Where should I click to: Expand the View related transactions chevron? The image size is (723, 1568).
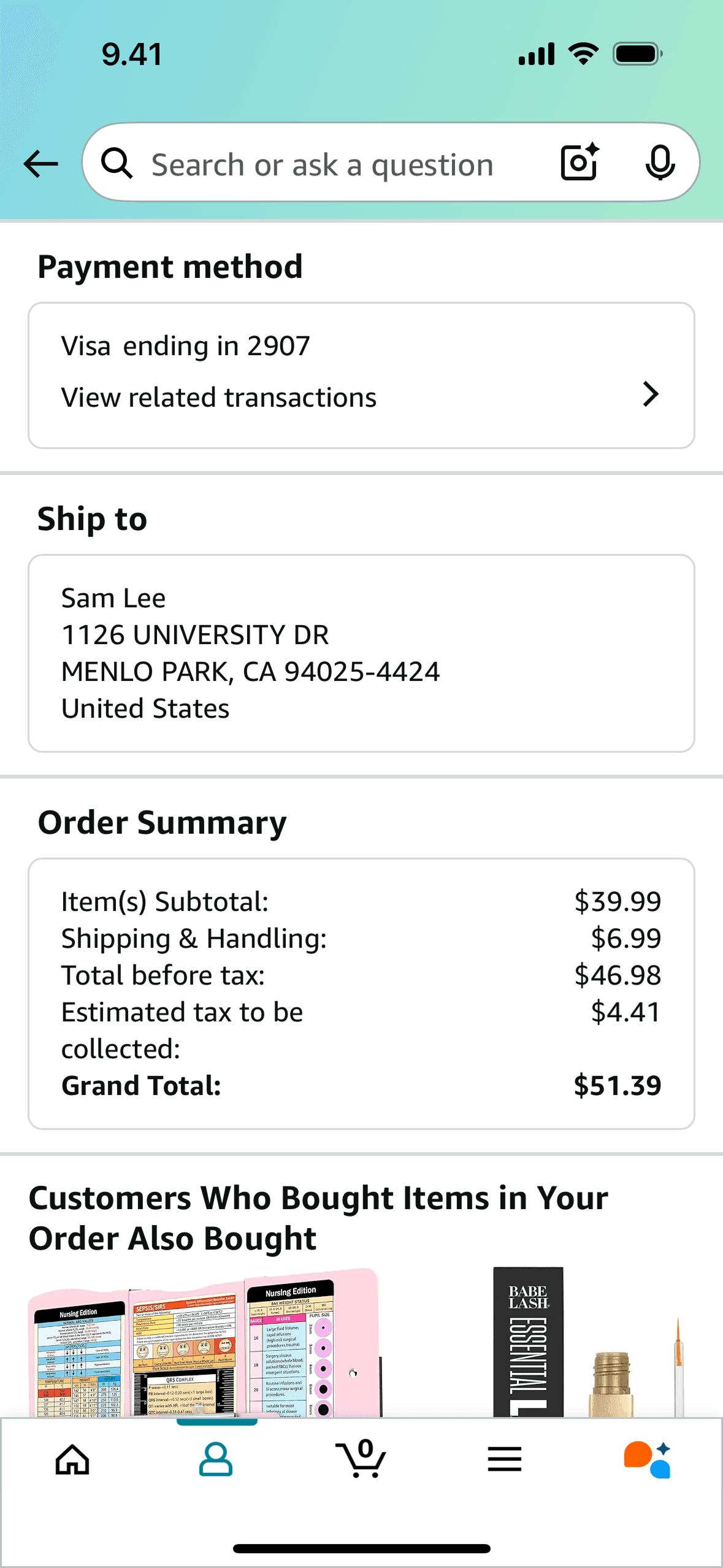650,396
